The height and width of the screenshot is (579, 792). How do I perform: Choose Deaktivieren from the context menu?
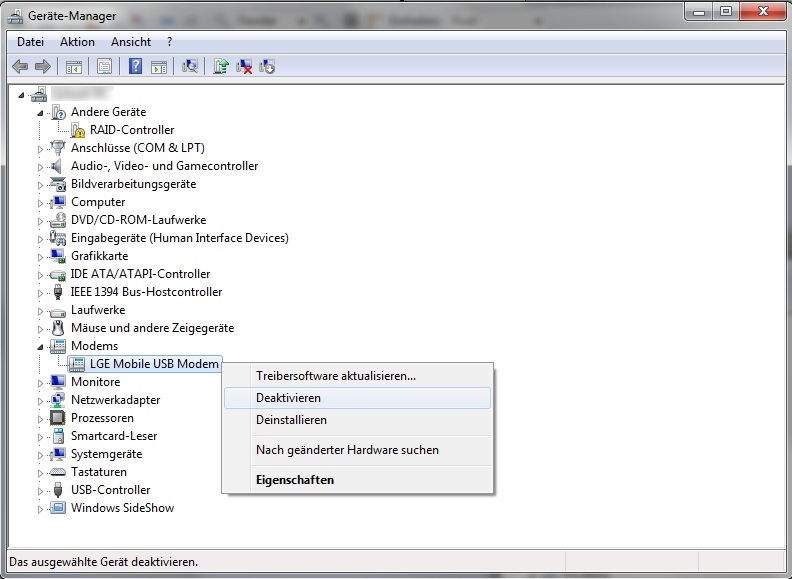(x=288, y=398)
